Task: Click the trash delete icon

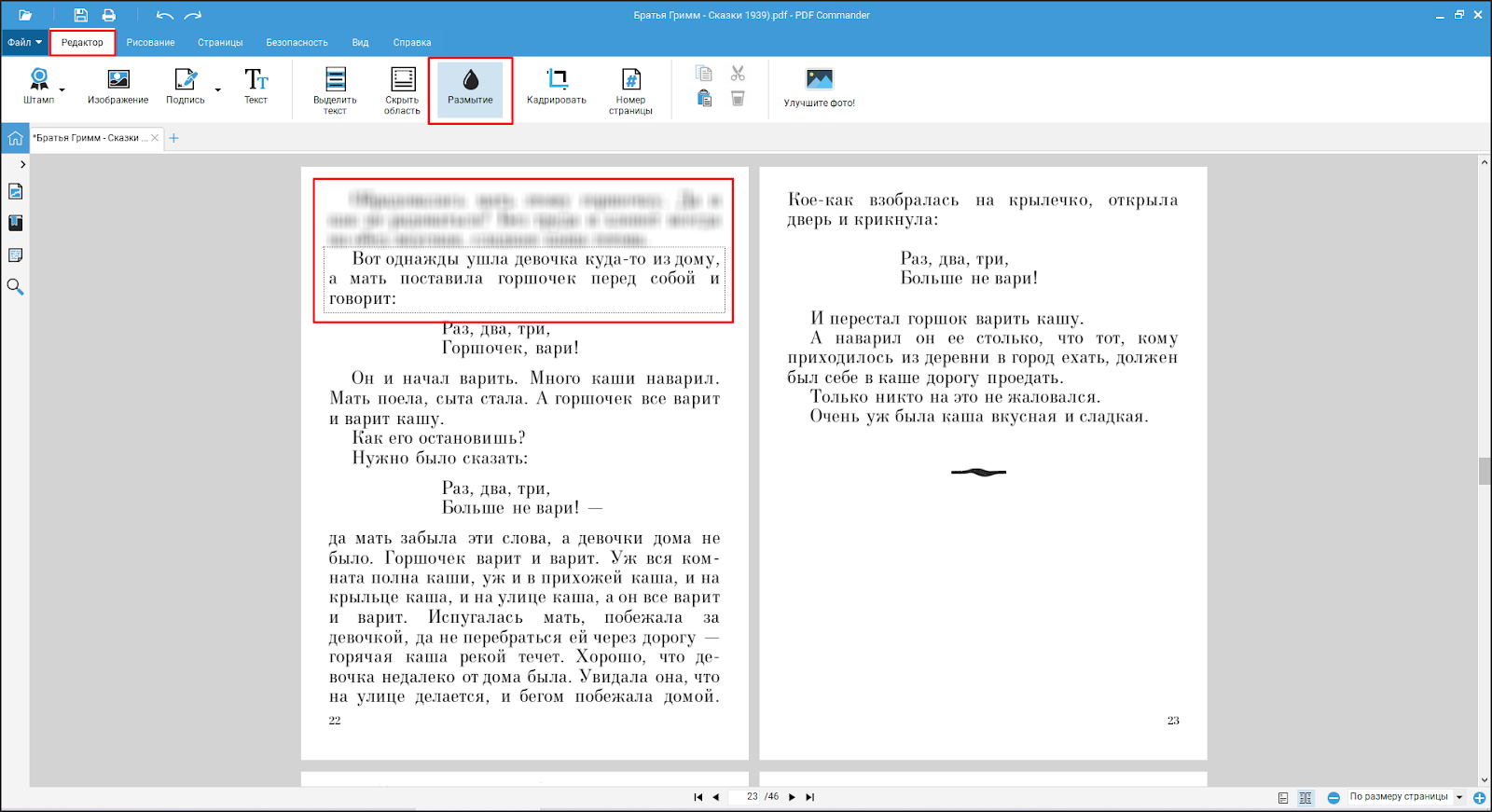Action: point(738,98)
